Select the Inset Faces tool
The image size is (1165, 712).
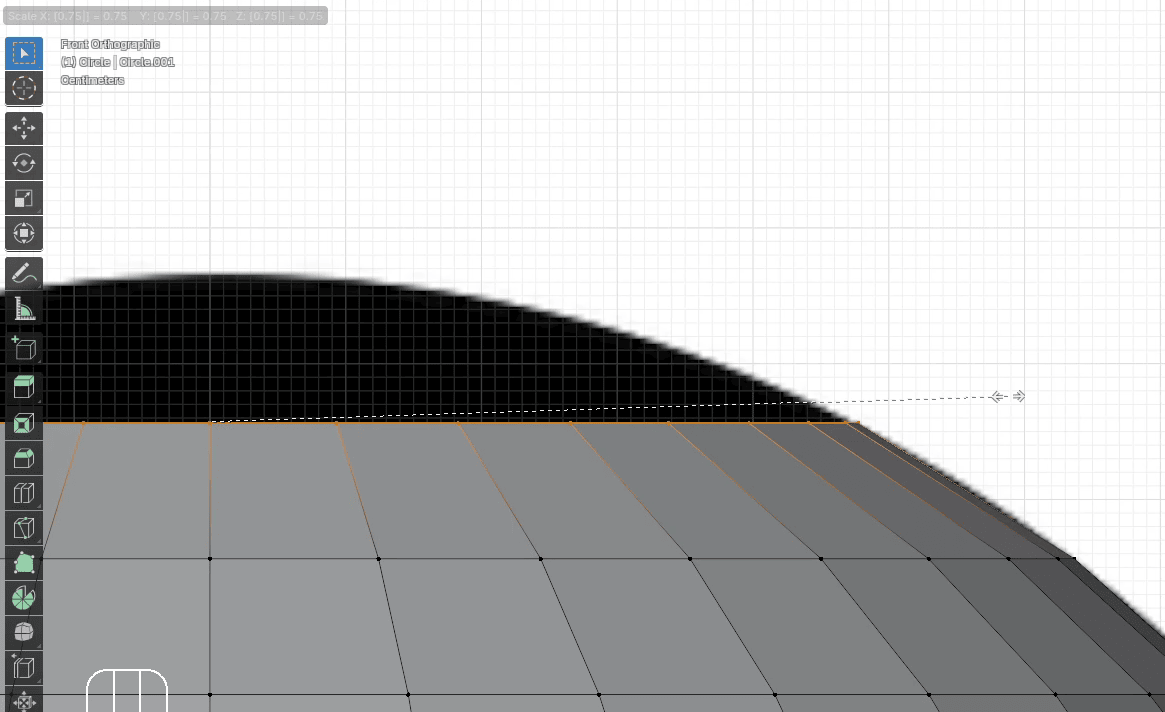click(24, 423)
